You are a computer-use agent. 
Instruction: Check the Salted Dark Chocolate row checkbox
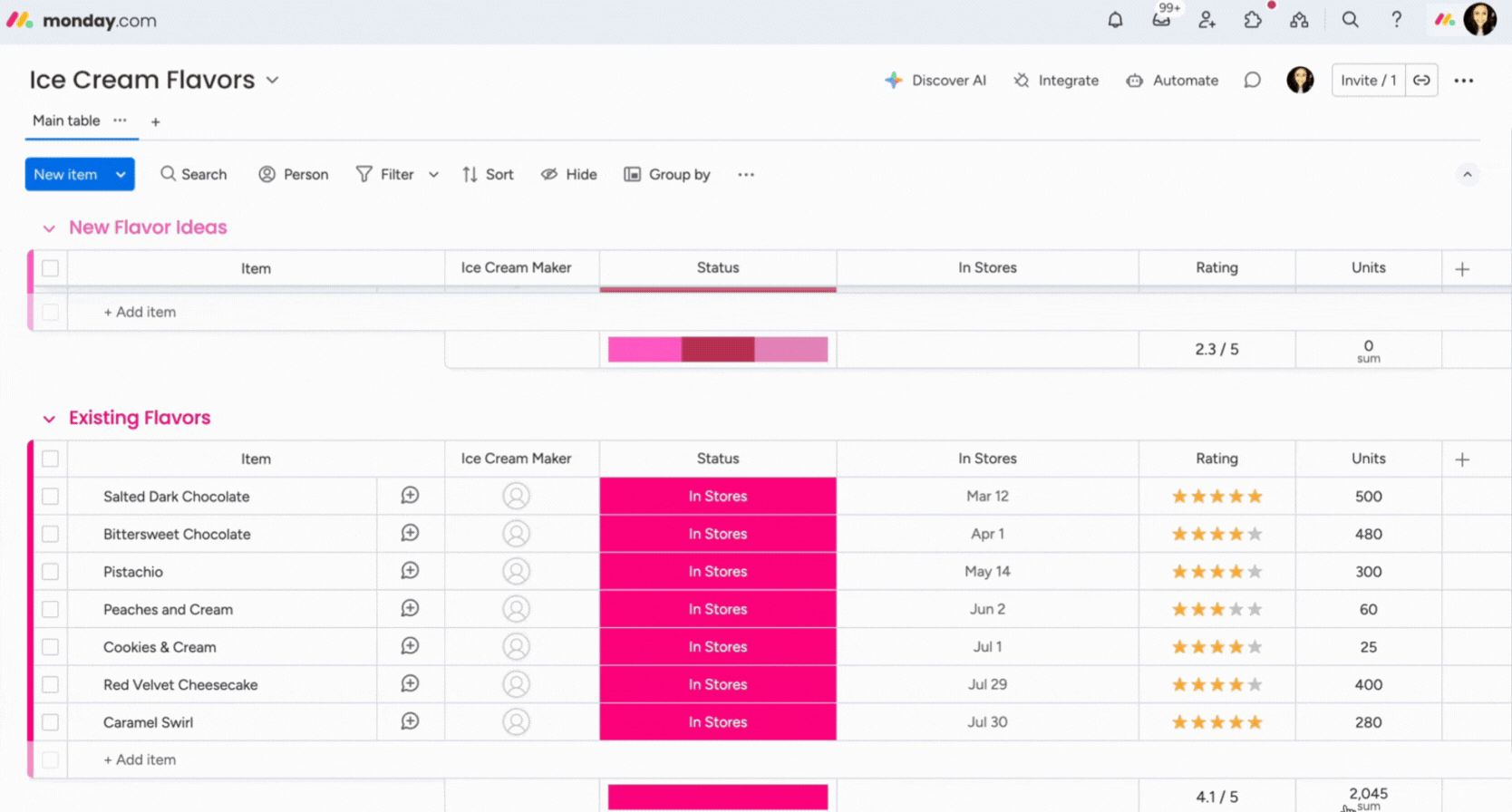tap(51, 497)
